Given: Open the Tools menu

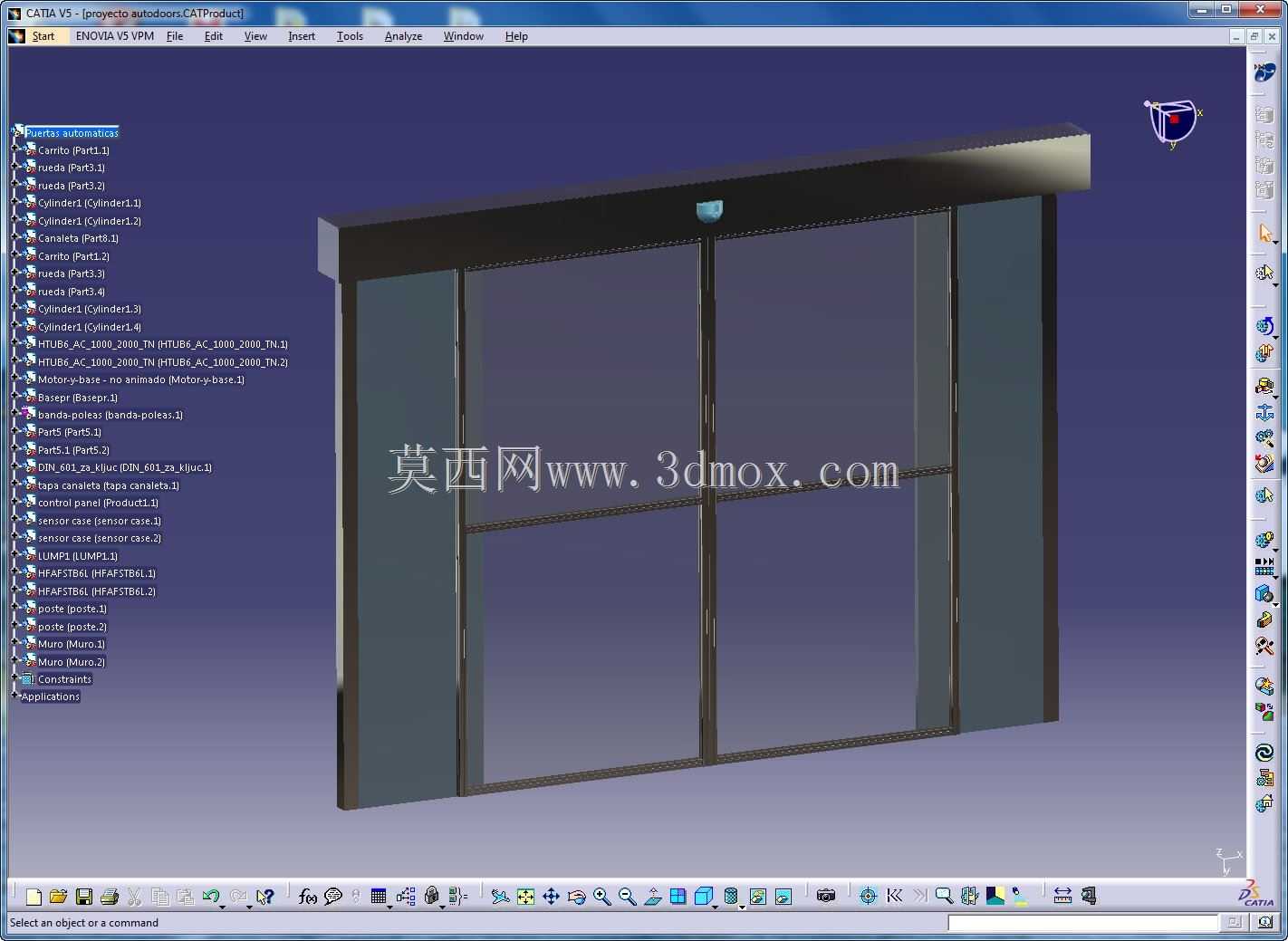Looking at the screenshot, I should pos(350,36).
